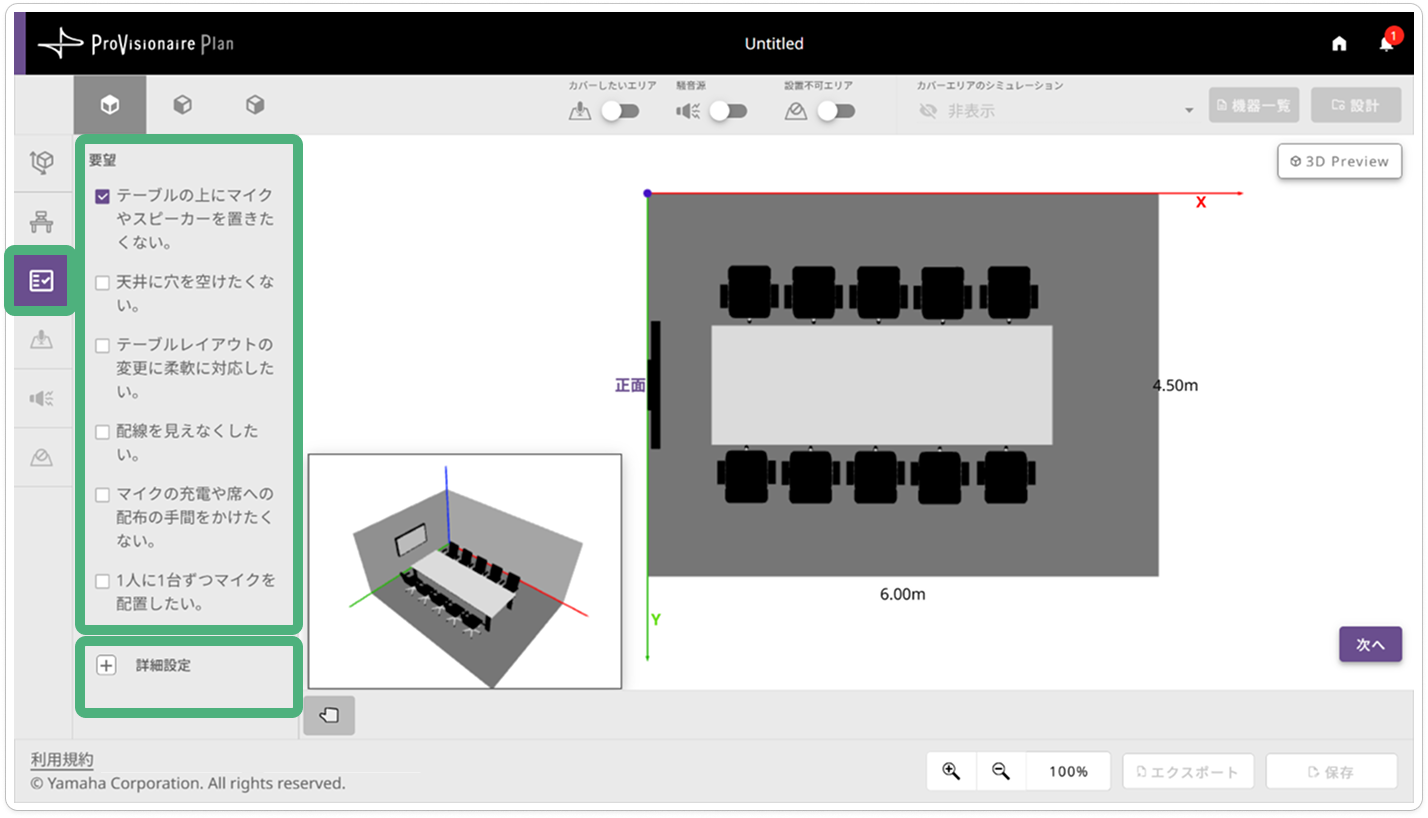Select the conference table in floor plan
1428x818 pixels.
881,385
